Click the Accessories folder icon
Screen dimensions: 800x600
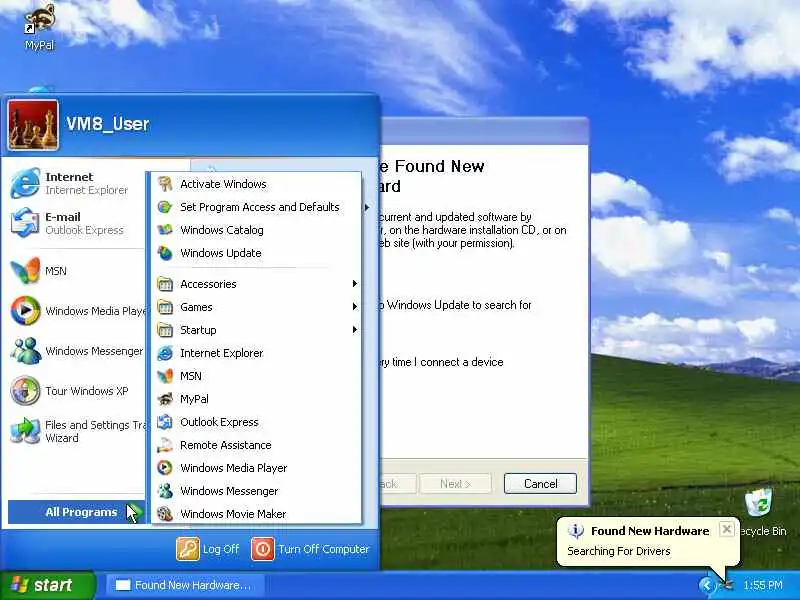(x=165, y=284)
